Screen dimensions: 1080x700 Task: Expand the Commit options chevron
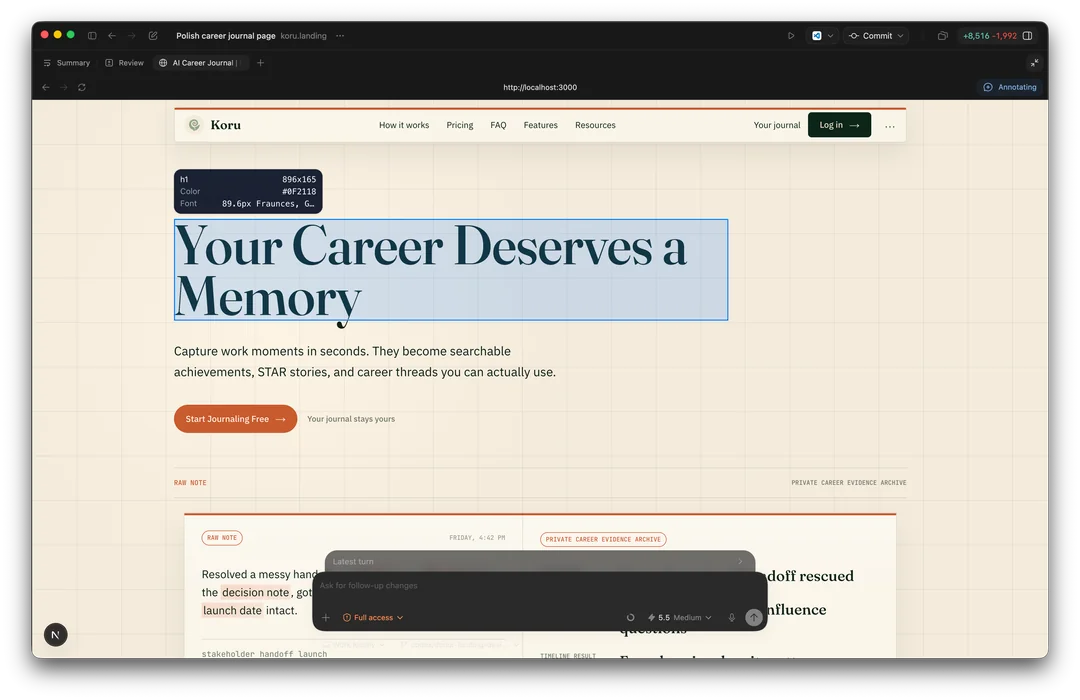click(x=900, y=36)
